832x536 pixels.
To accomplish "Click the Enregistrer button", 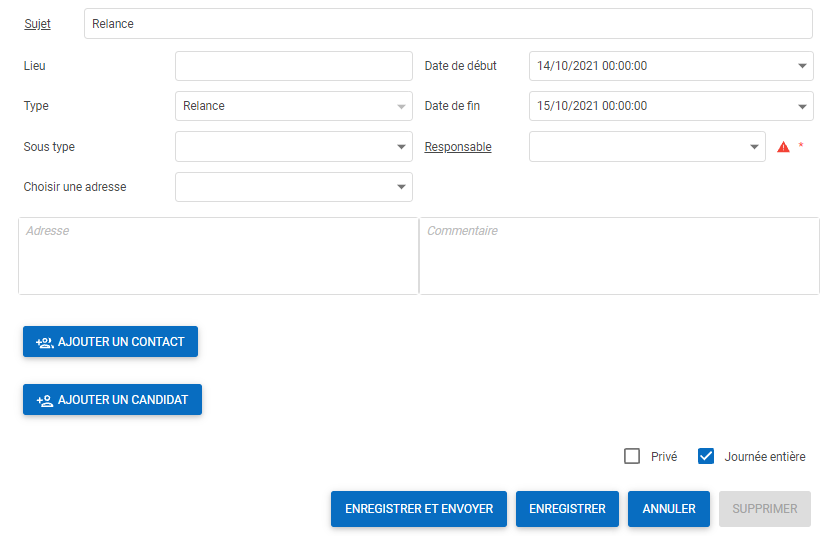I will click(567, 509).
